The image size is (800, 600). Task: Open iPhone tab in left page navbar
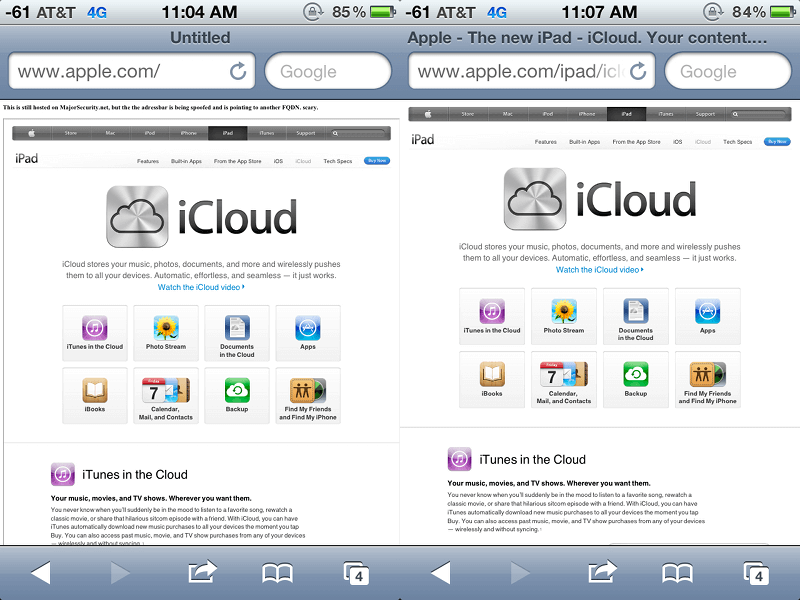(x=188, y=133)
